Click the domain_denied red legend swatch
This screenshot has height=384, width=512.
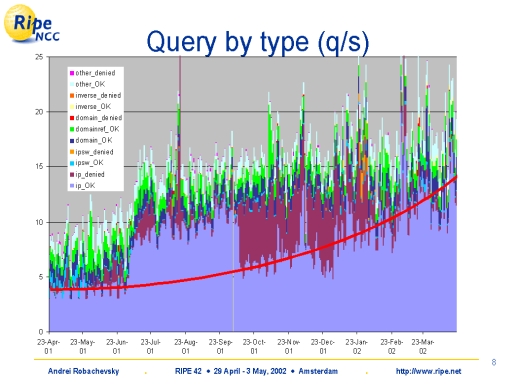click(72, 118)
